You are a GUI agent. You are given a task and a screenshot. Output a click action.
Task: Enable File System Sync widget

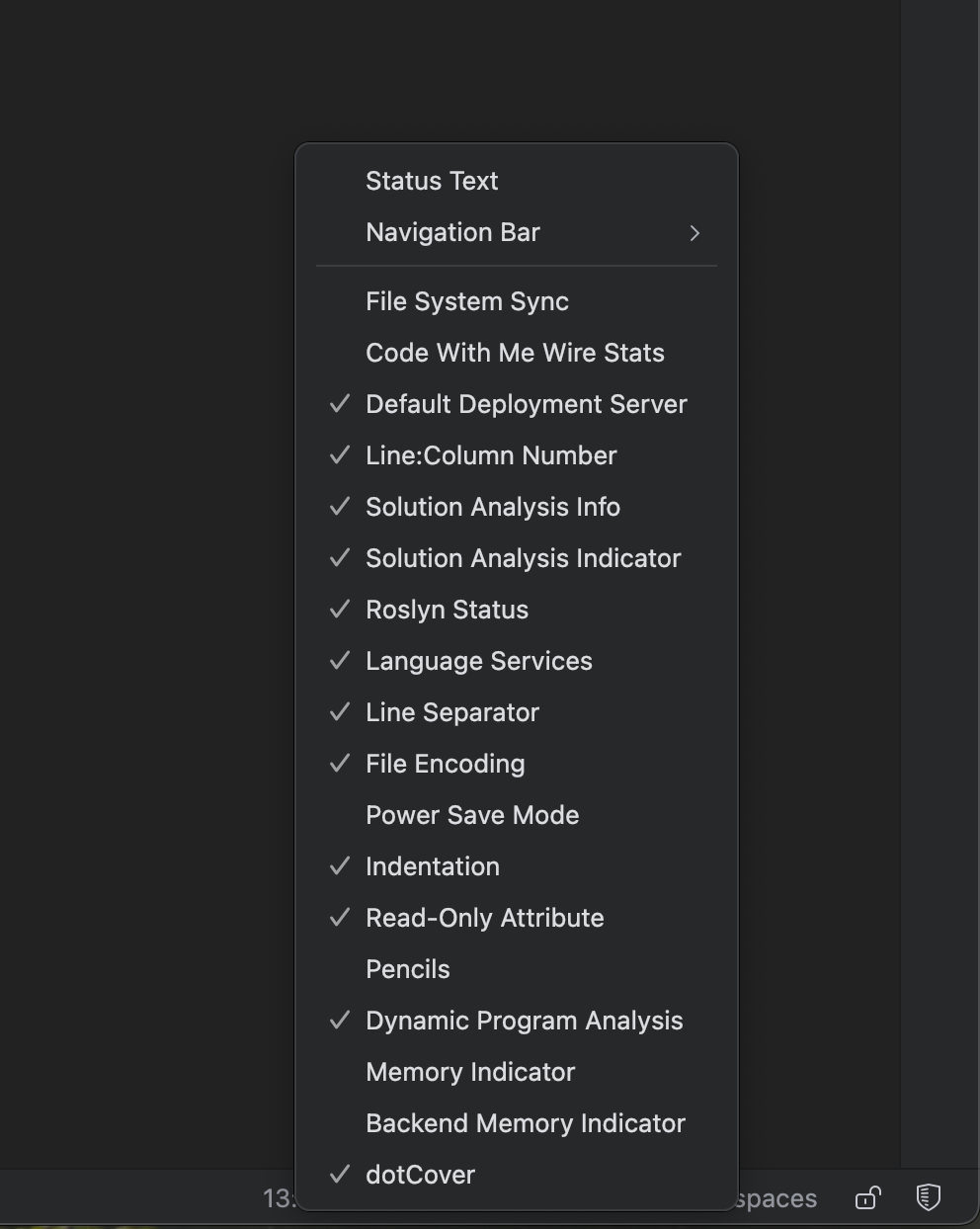click(466, 302)
